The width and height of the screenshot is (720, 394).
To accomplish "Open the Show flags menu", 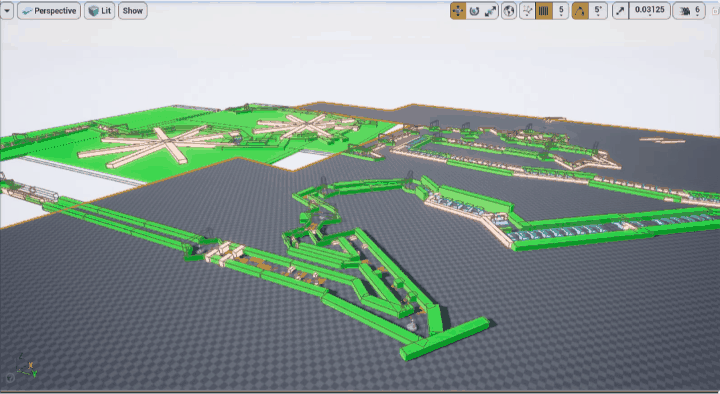I will pos(133,11).
